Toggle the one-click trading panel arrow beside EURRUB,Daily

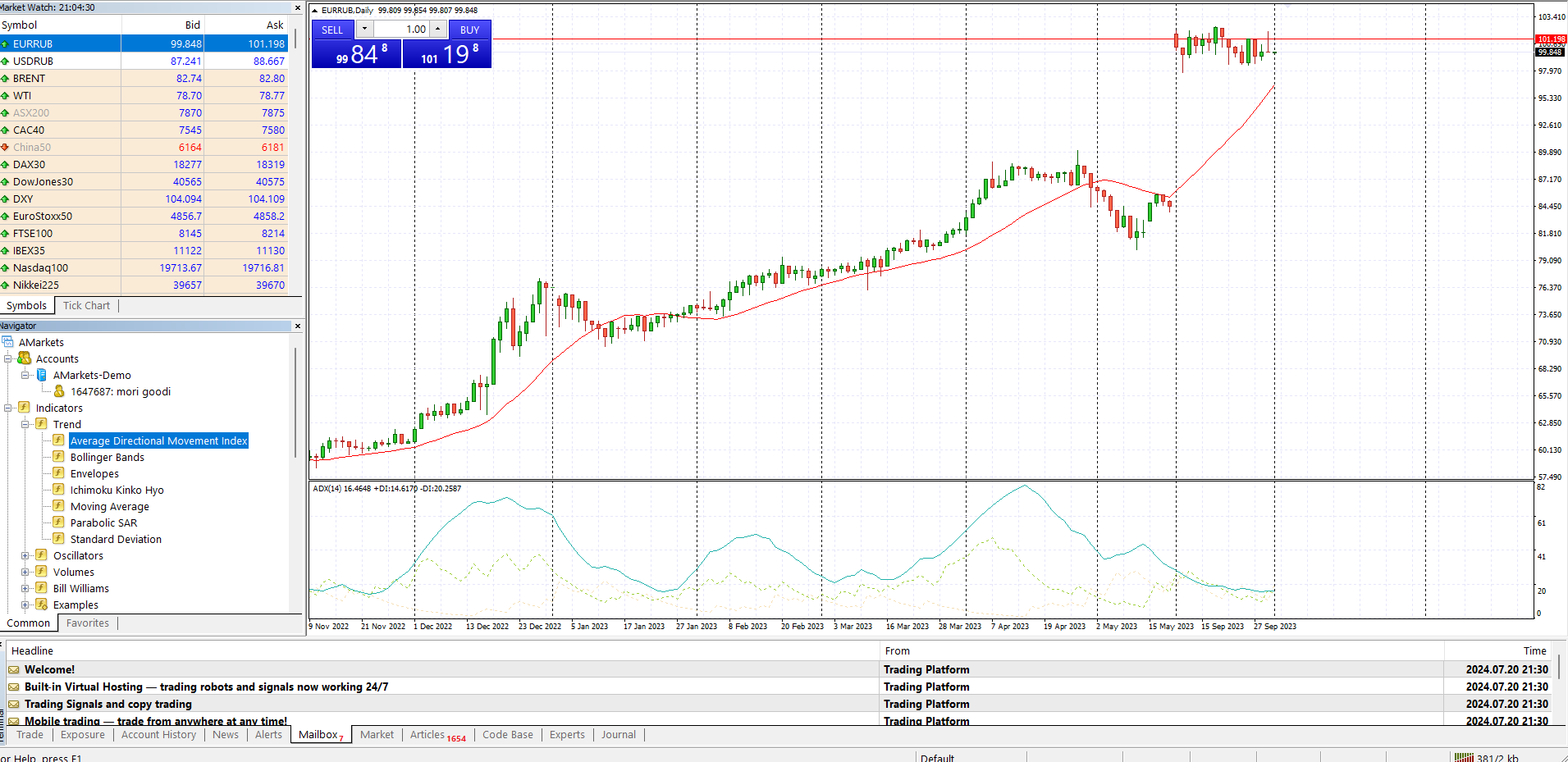[x=315, y=11]
